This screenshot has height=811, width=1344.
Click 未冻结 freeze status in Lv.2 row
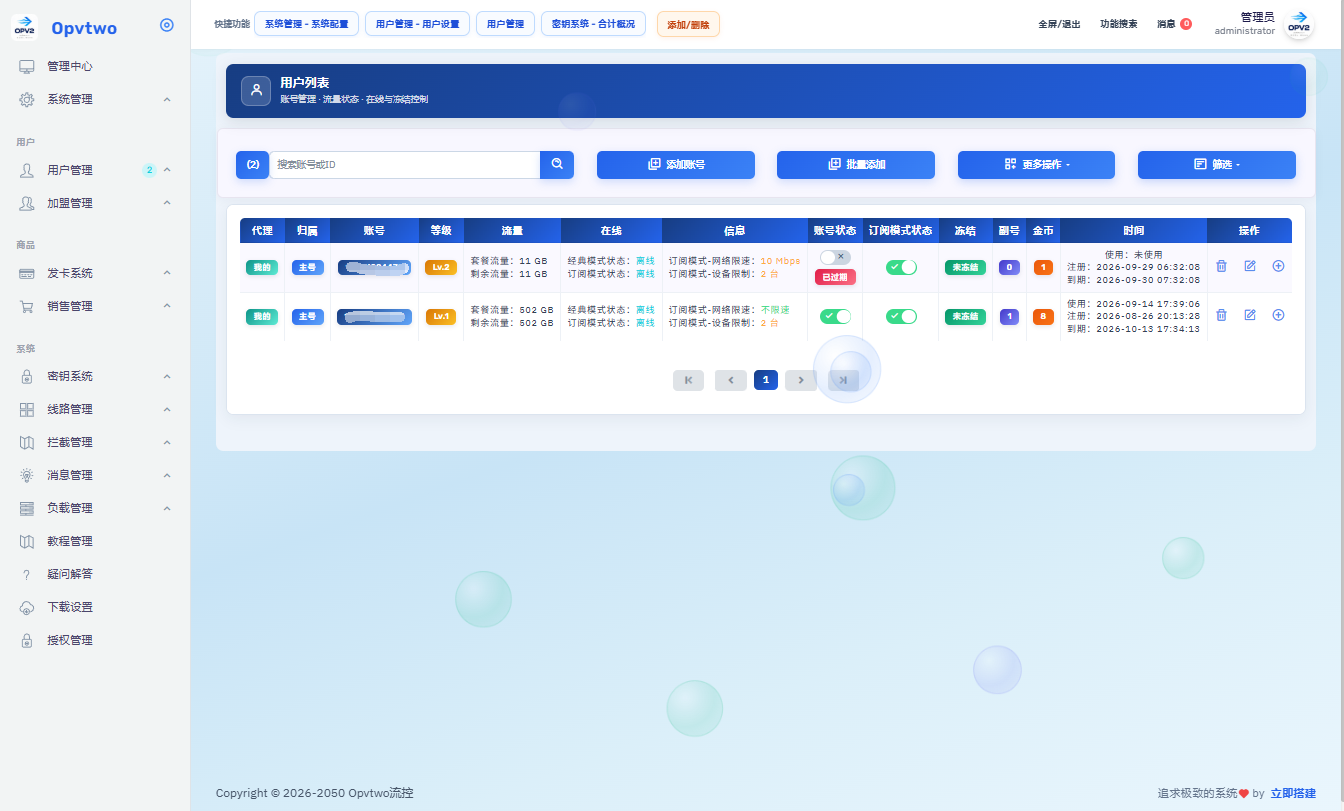[x=965, y=267]
